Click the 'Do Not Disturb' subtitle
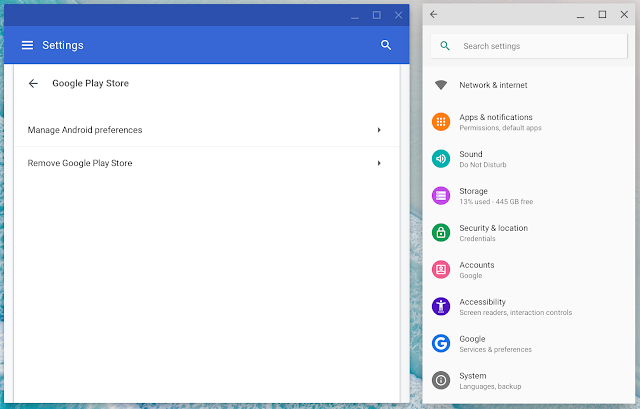The width and height of the screenshot is (640, 409). point(483,165)
